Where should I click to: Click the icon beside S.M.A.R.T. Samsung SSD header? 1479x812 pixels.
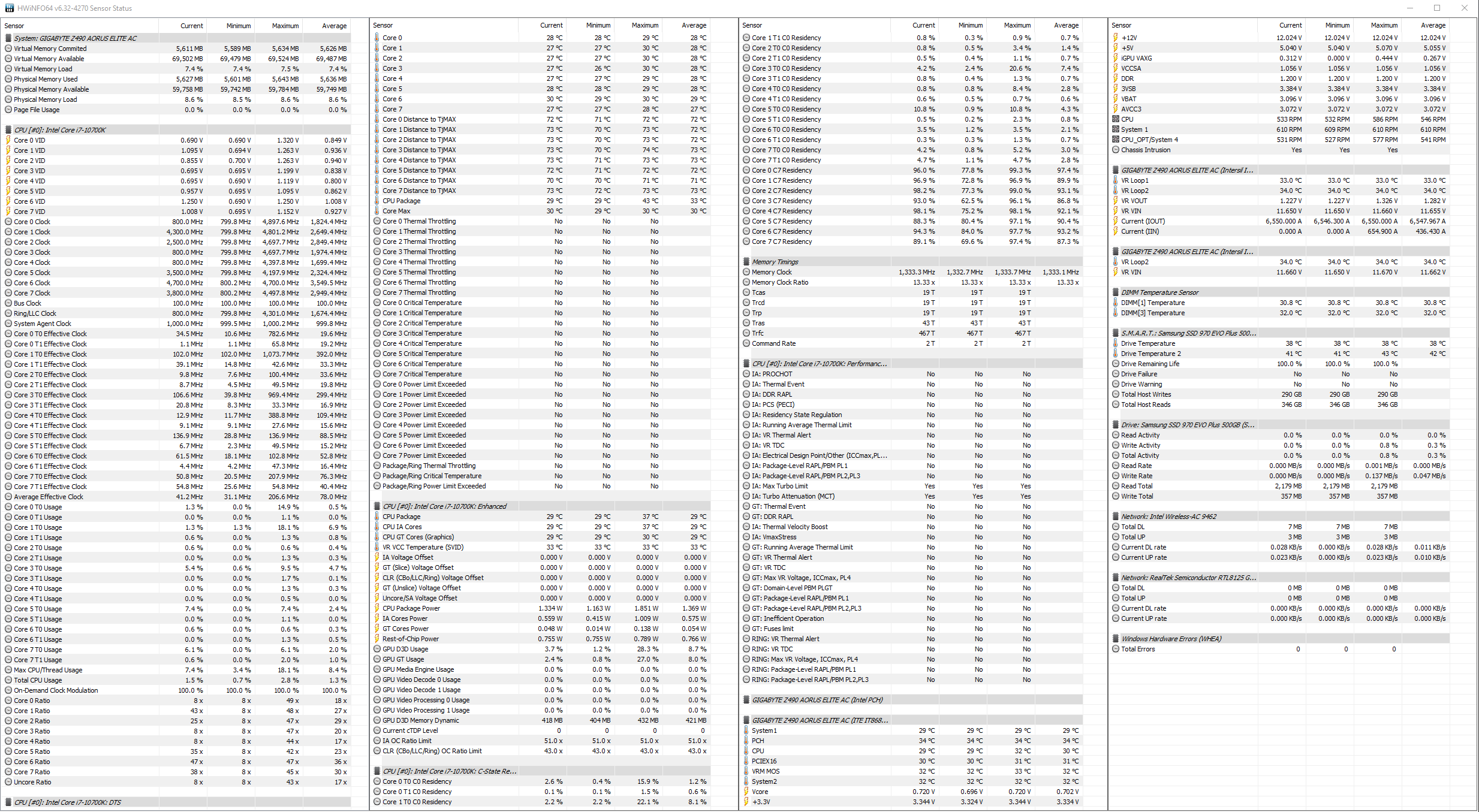click(1116, 333)
